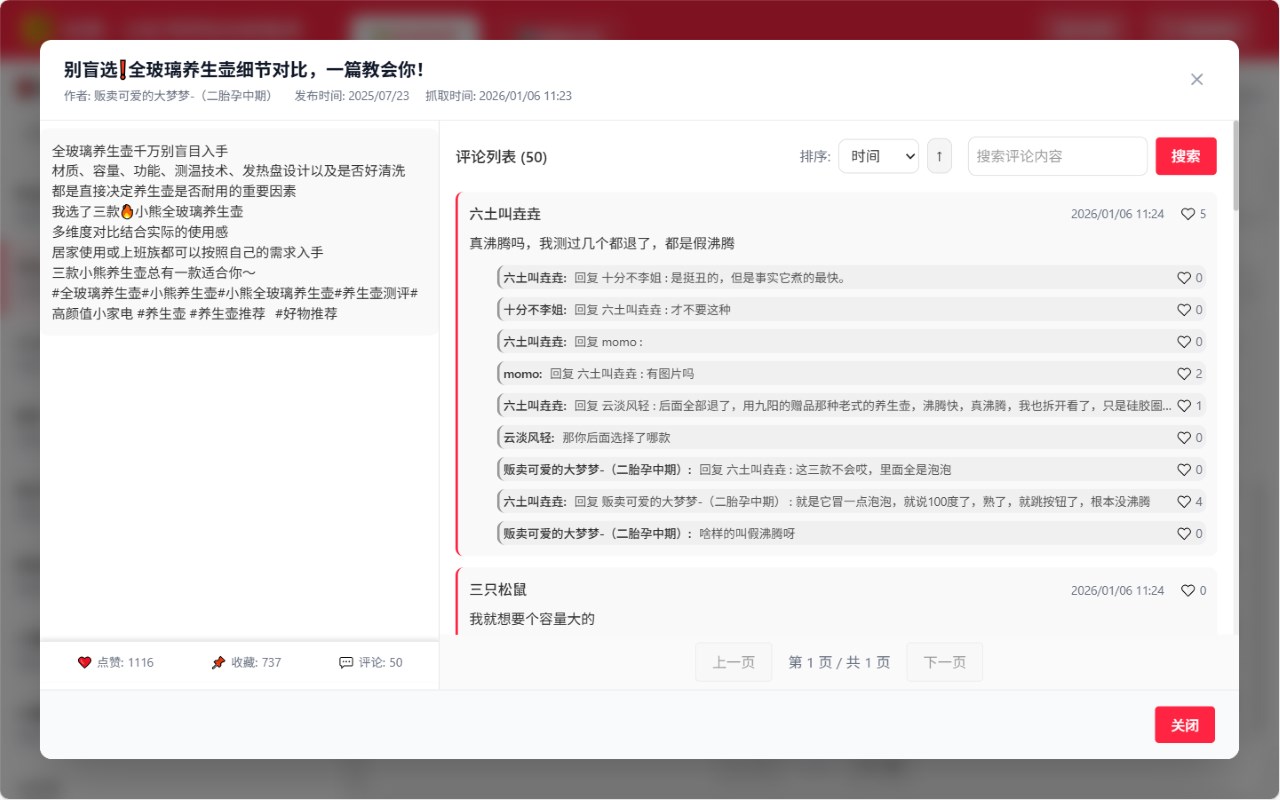This screenshot has height=800, width=1280.
Task: Click the commenter name 三只松鼠
Action: (x=498, y=590)
